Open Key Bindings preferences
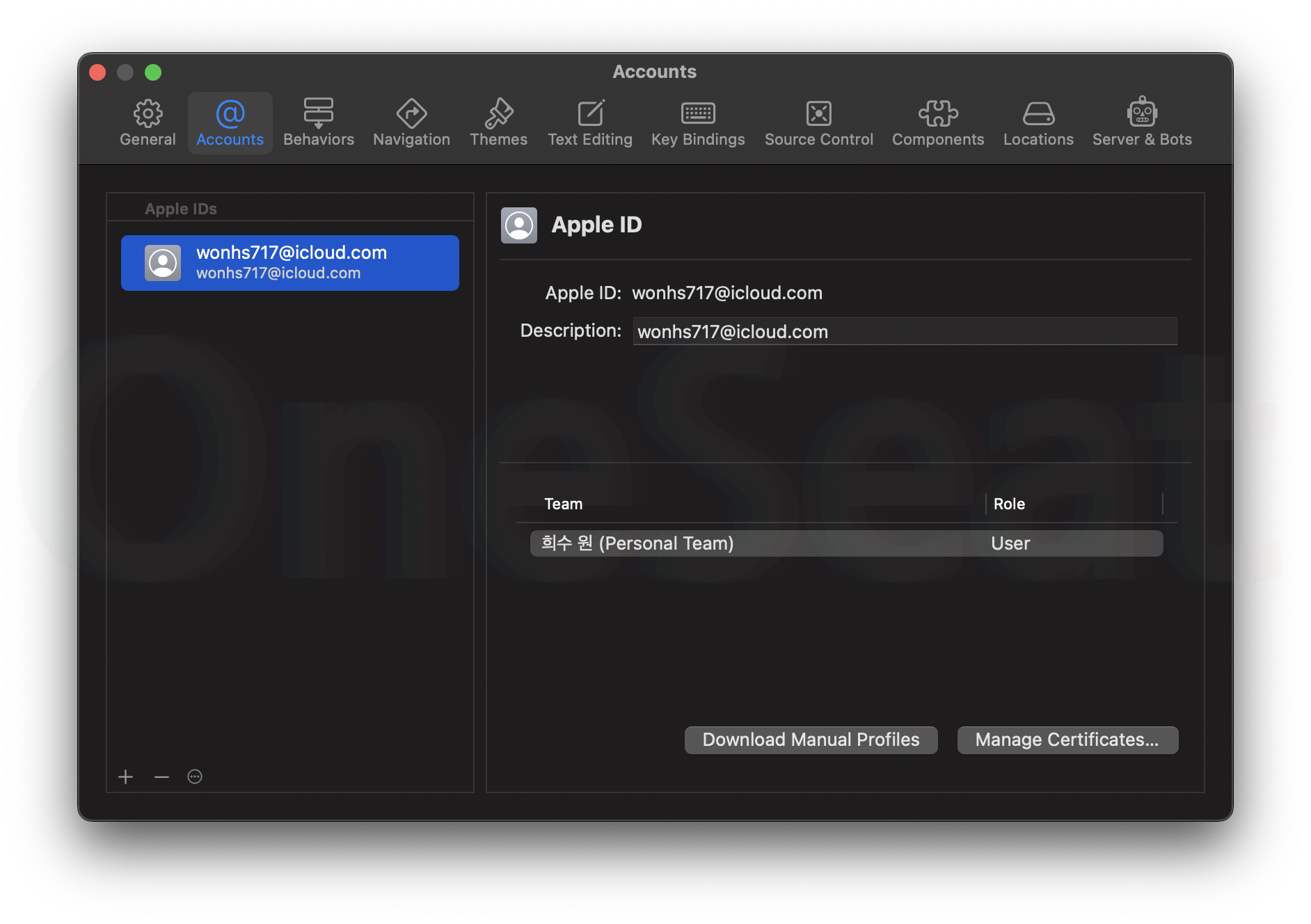1311x924 pixels. [x=698, y=123]
